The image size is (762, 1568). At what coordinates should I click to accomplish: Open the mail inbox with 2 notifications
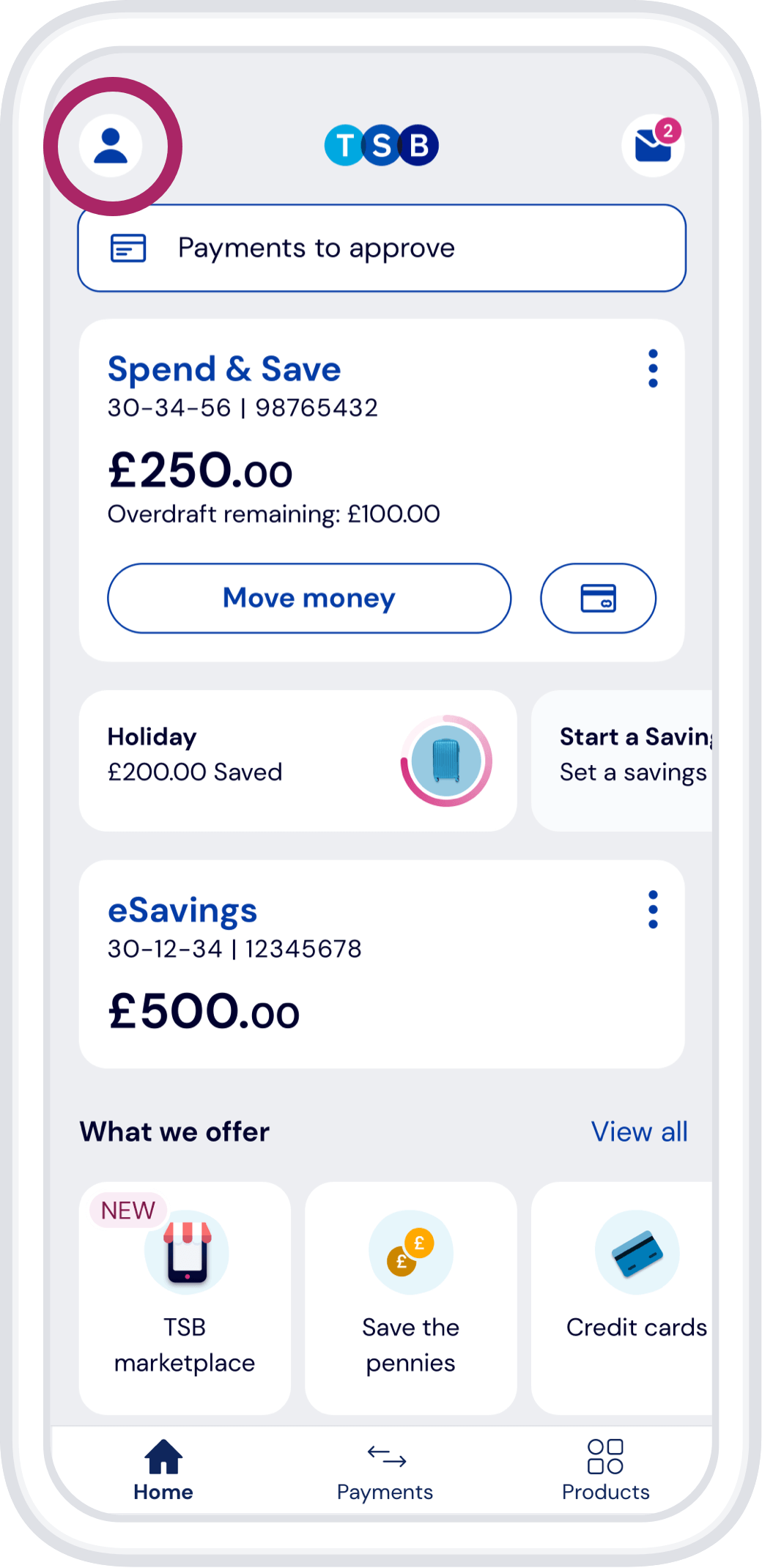pos(653,145)
